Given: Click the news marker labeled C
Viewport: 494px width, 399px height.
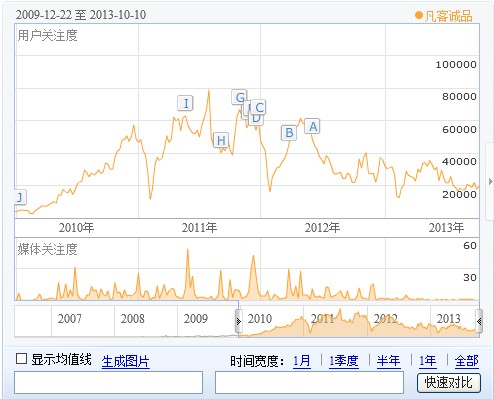Looking at the screenshot, I should tap(259, 107).
